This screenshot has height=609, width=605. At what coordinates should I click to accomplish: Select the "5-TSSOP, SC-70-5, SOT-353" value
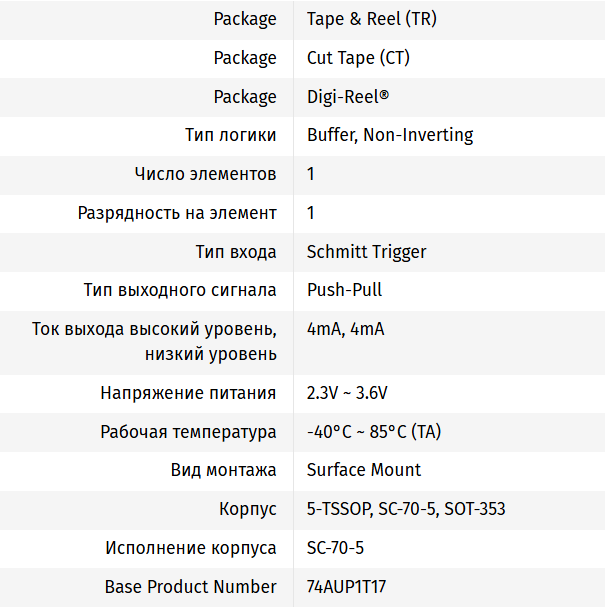(406, 509)
